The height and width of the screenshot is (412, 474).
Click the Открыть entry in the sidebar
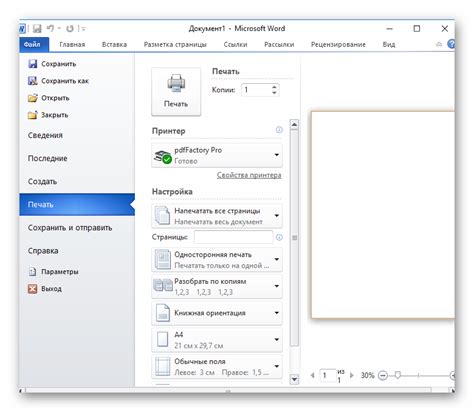[x=49, y=98]
